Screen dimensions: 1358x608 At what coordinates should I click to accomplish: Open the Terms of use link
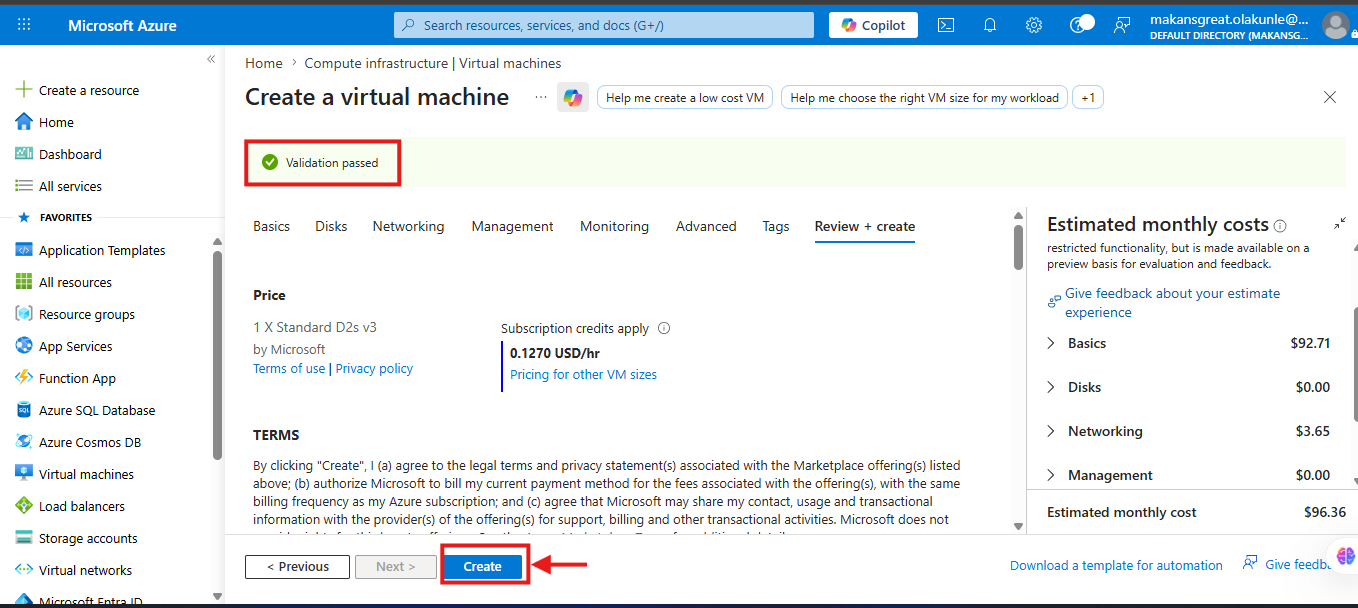point(289,368)
